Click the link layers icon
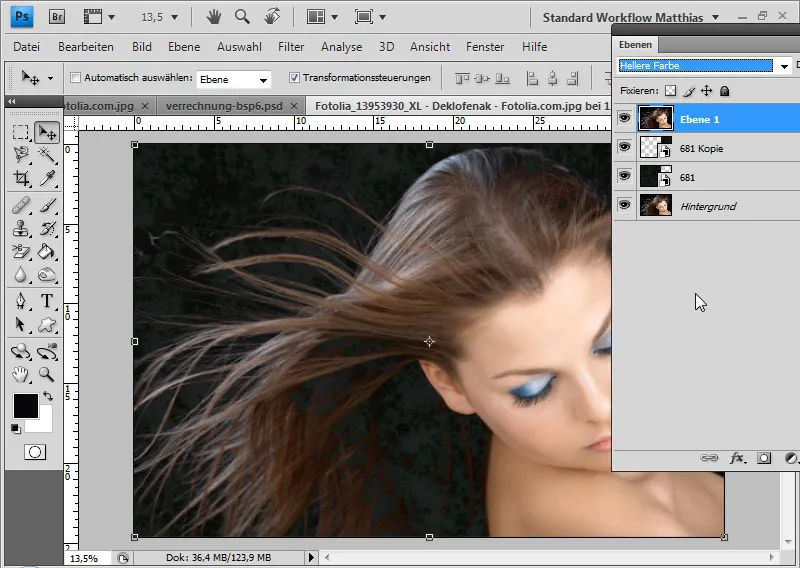800x568 pixels. click(709, 458)
